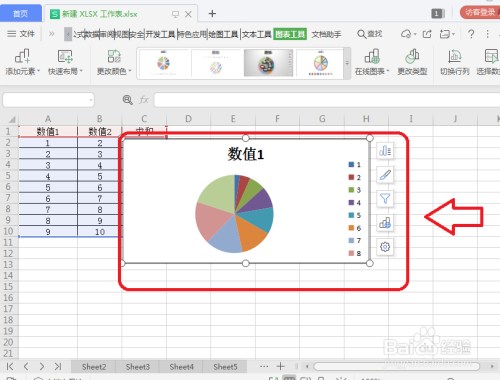
Task: Click the magnifier icon next to fx
Action: (128, 100)
